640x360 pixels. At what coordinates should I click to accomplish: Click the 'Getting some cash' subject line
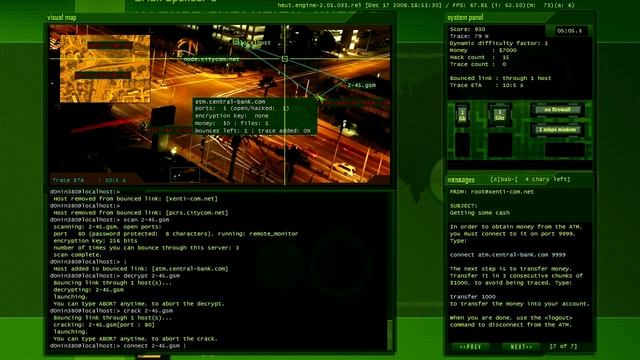(x=480, y=213)
